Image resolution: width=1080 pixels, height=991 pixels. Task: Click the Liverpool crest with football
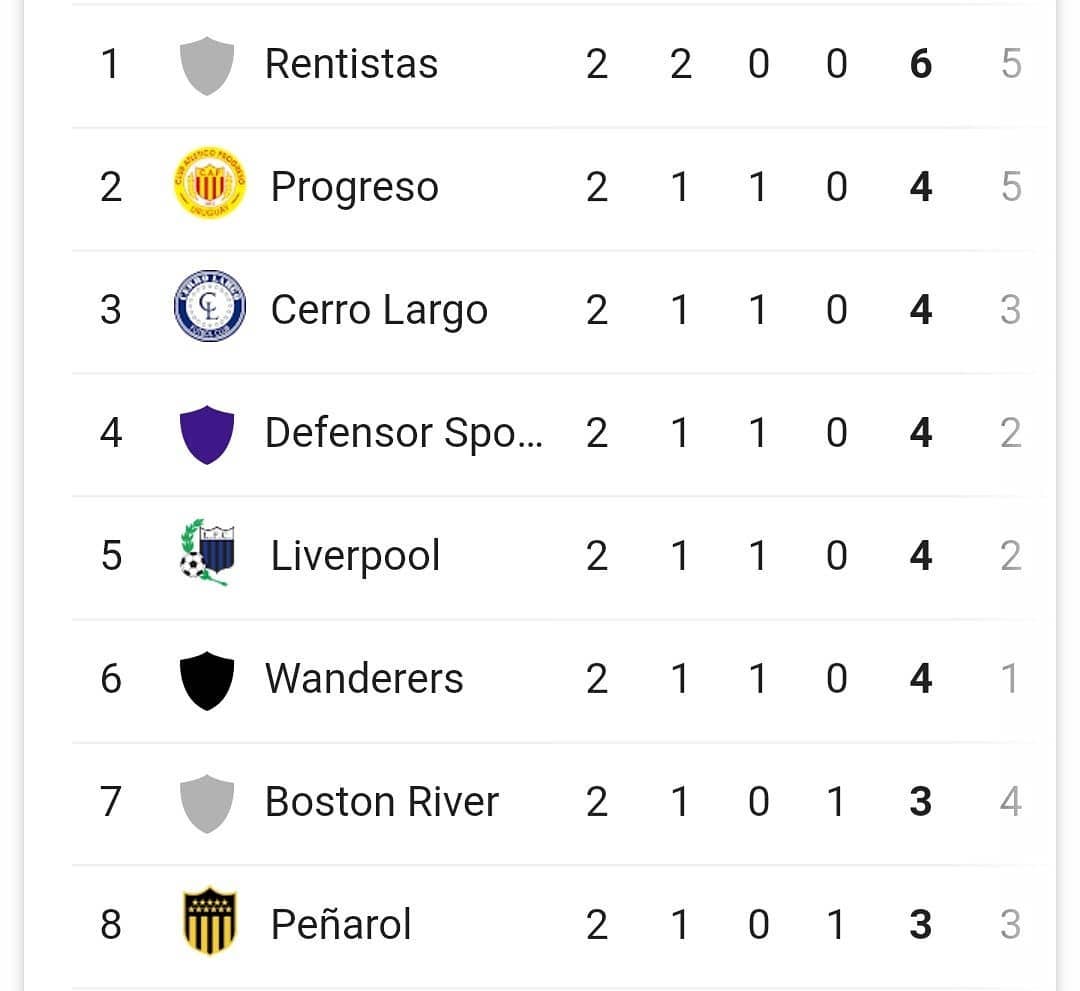coord(207,552)
